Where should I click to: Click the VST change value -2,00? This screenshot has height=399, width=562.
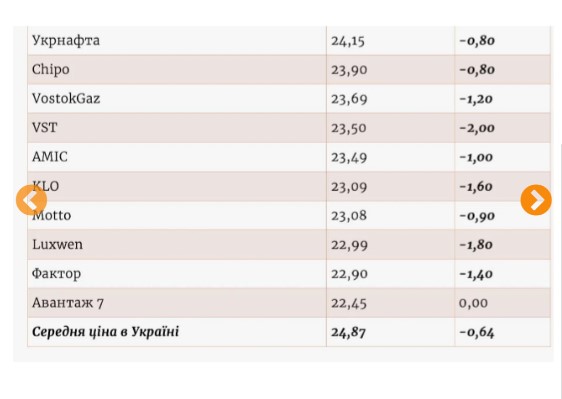click(x=477, y=128)
